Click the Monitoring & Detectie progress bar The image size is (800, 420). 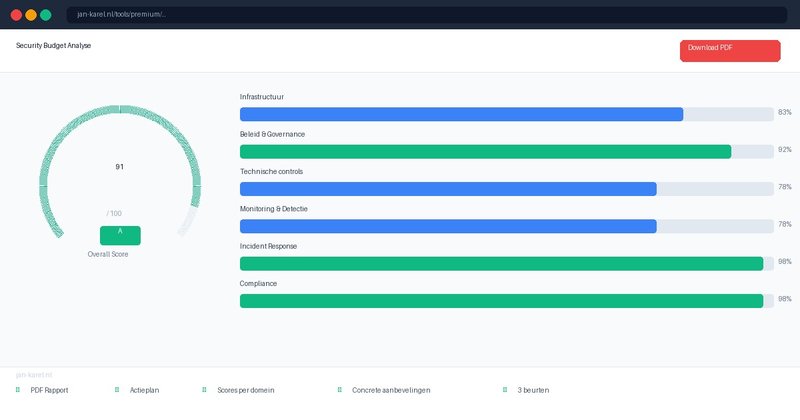click(x=506, y=226)
